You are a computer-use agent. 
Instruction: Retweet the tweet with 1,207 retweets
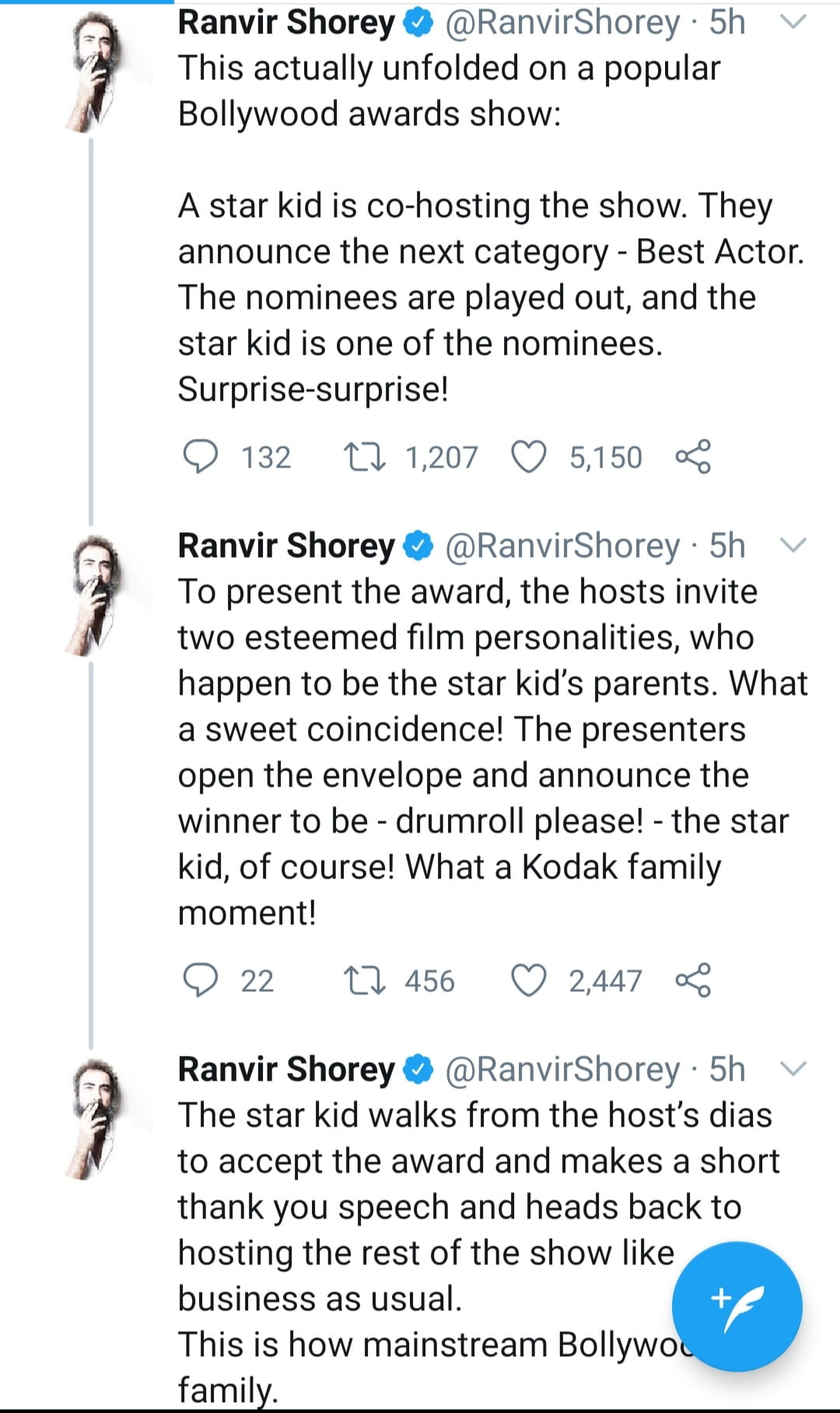(365, 457)
